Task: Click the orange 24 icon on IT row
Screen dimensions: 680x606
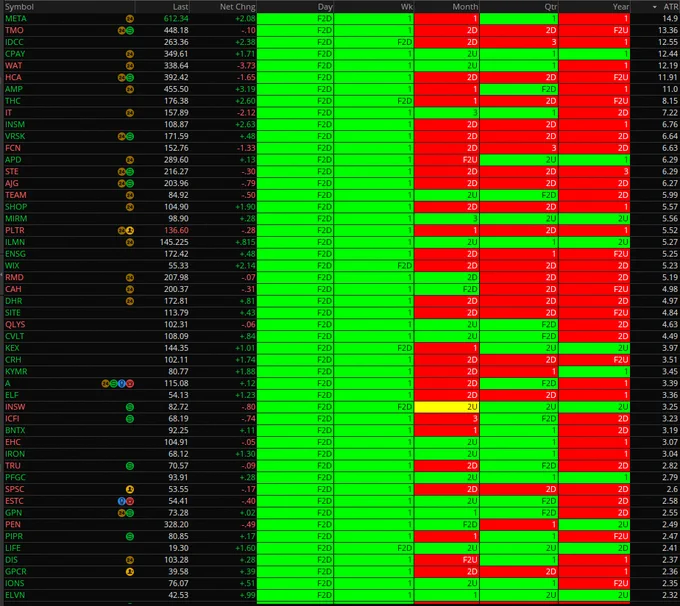Action: [130, 113]
